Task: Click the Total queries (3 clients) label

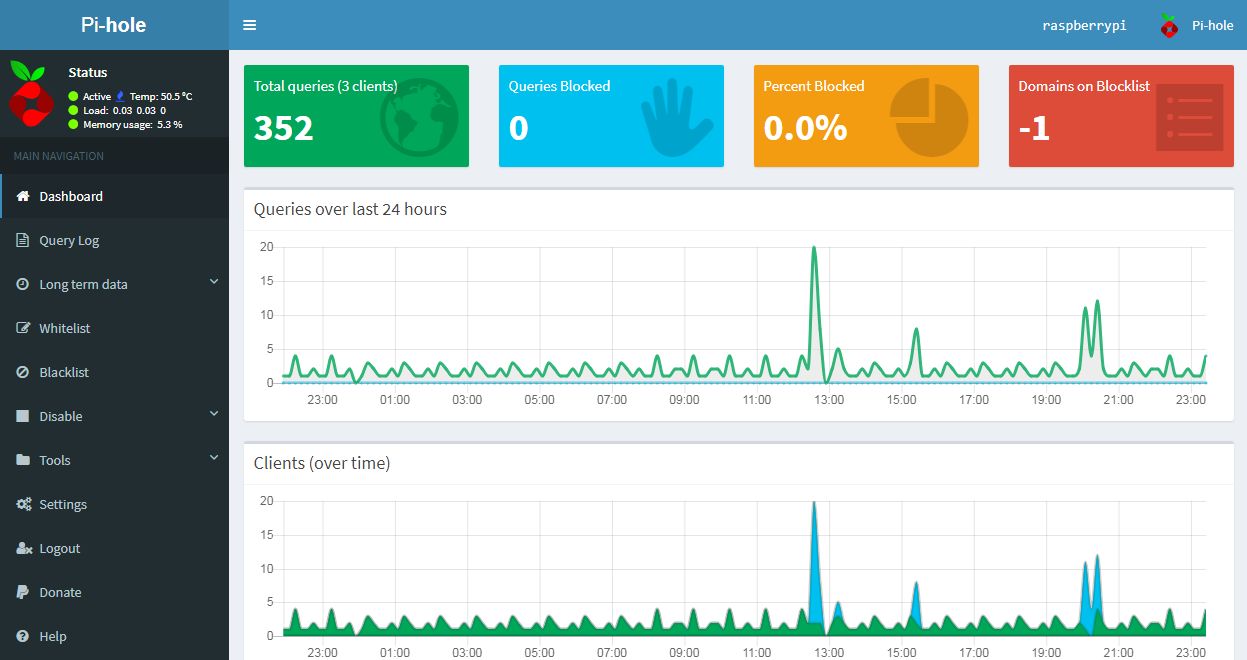Action: click(325, 86)
